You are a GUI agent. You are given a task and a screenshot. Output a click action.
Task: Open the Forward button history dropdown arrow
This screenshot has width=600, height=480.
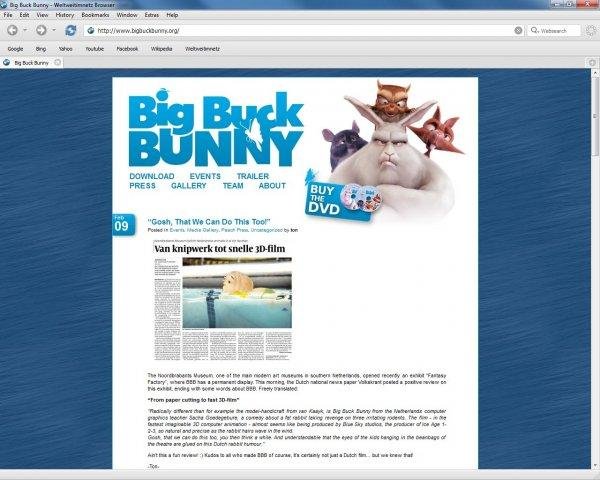point(54,30)
